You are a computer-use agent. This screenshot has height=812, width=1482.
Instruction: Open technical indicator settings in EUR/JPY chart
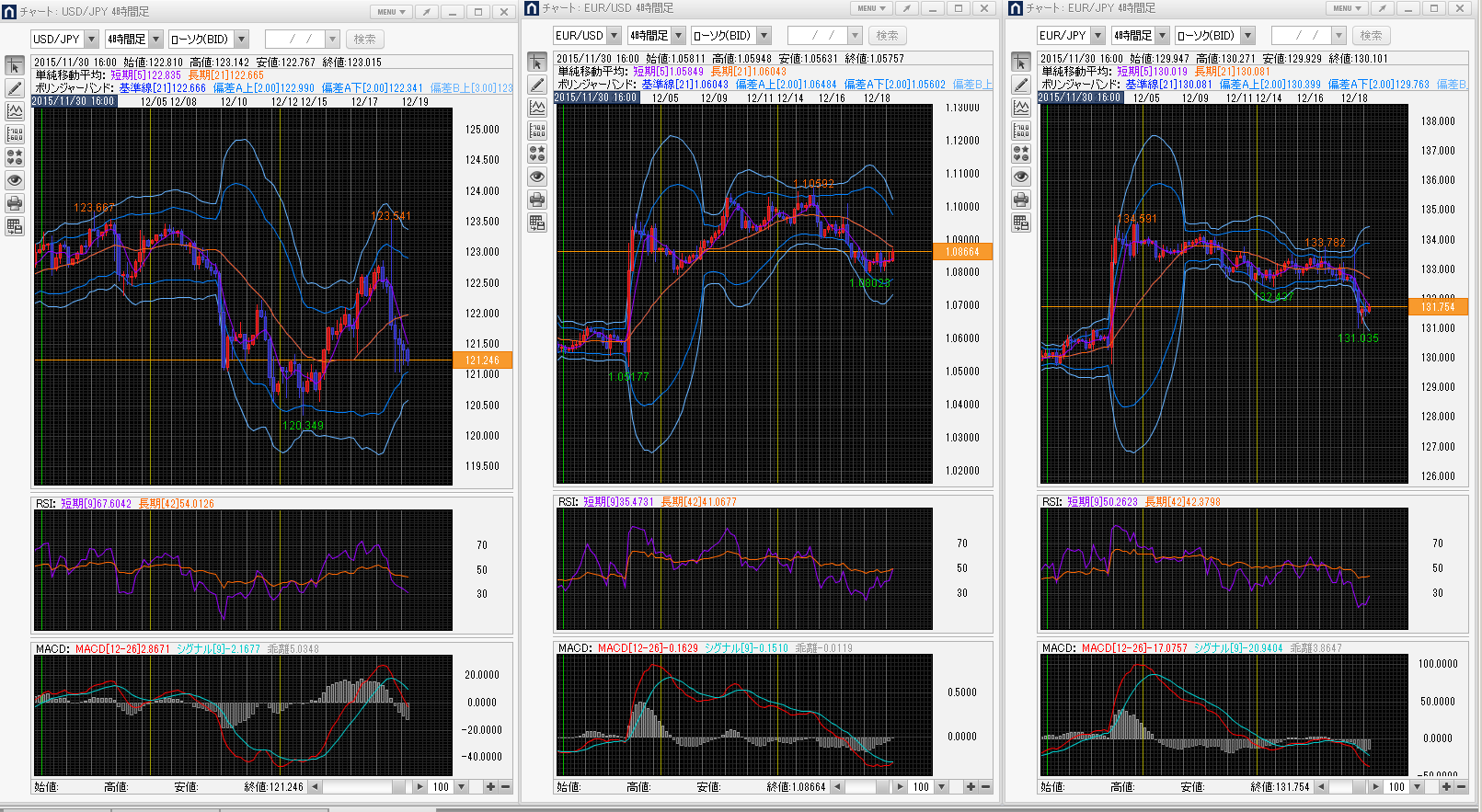click(x=1021, y=108)
